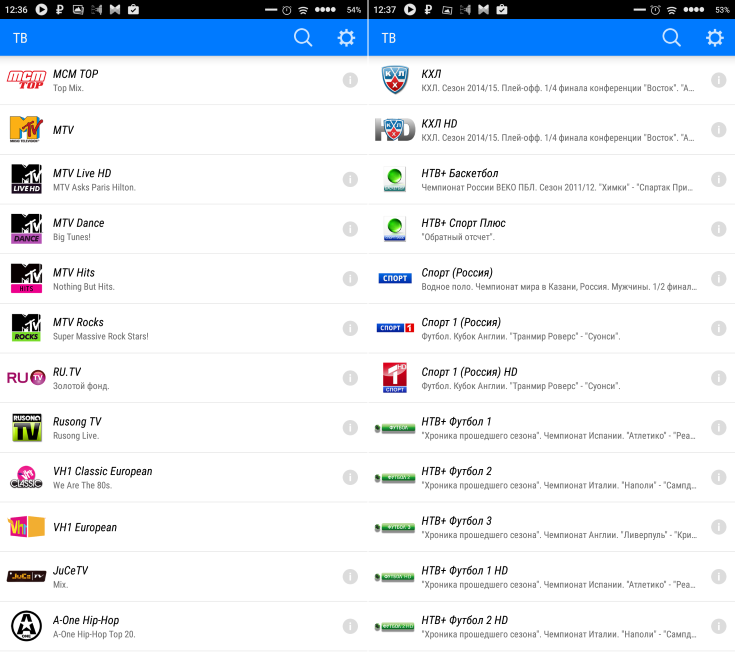Viewport: 735px width, 653px height.
Task: Tap the 'Super Massive Rock Stars!' program text
Action: click(101, 337)
